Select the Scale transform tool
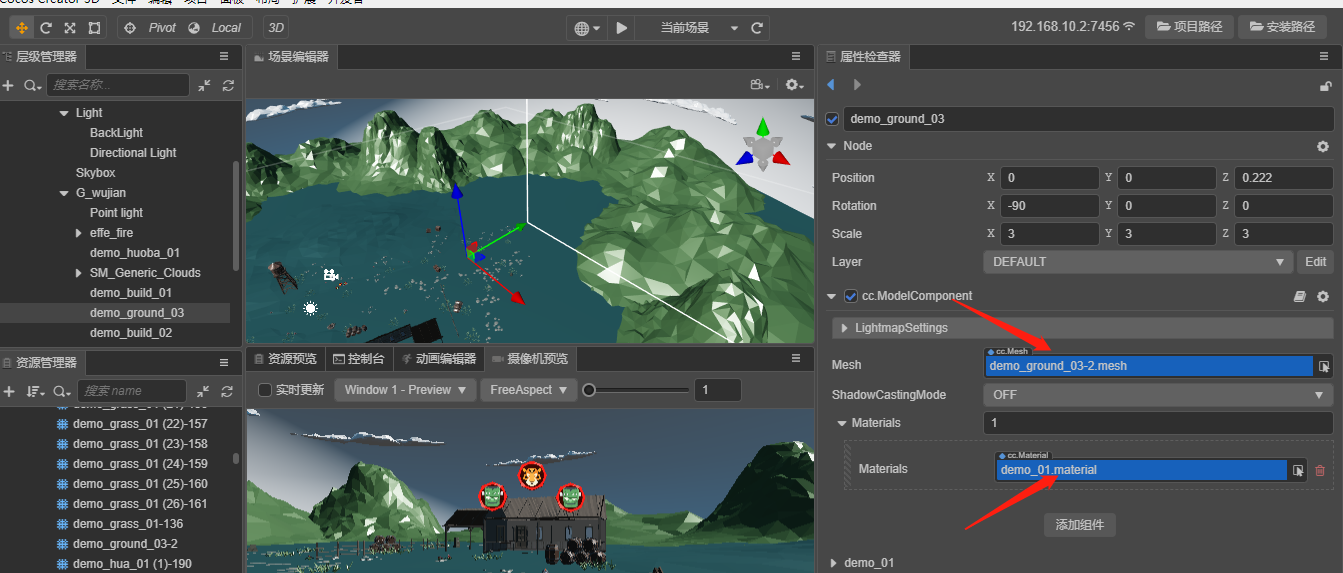1343x573 pixels. click(x=70, y=28)
